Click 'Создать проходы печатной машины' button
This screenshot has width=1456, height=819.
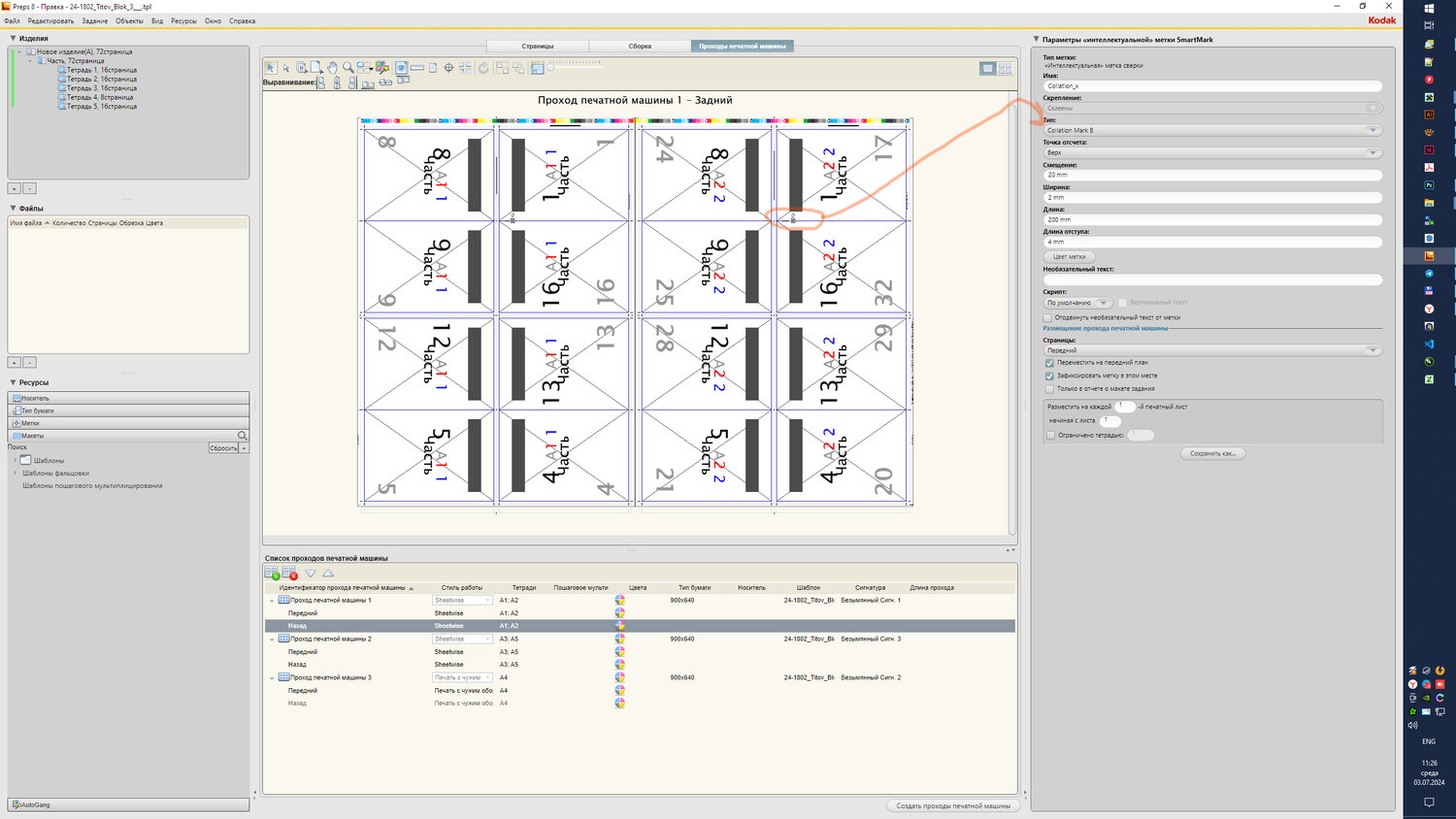point(953,805)
